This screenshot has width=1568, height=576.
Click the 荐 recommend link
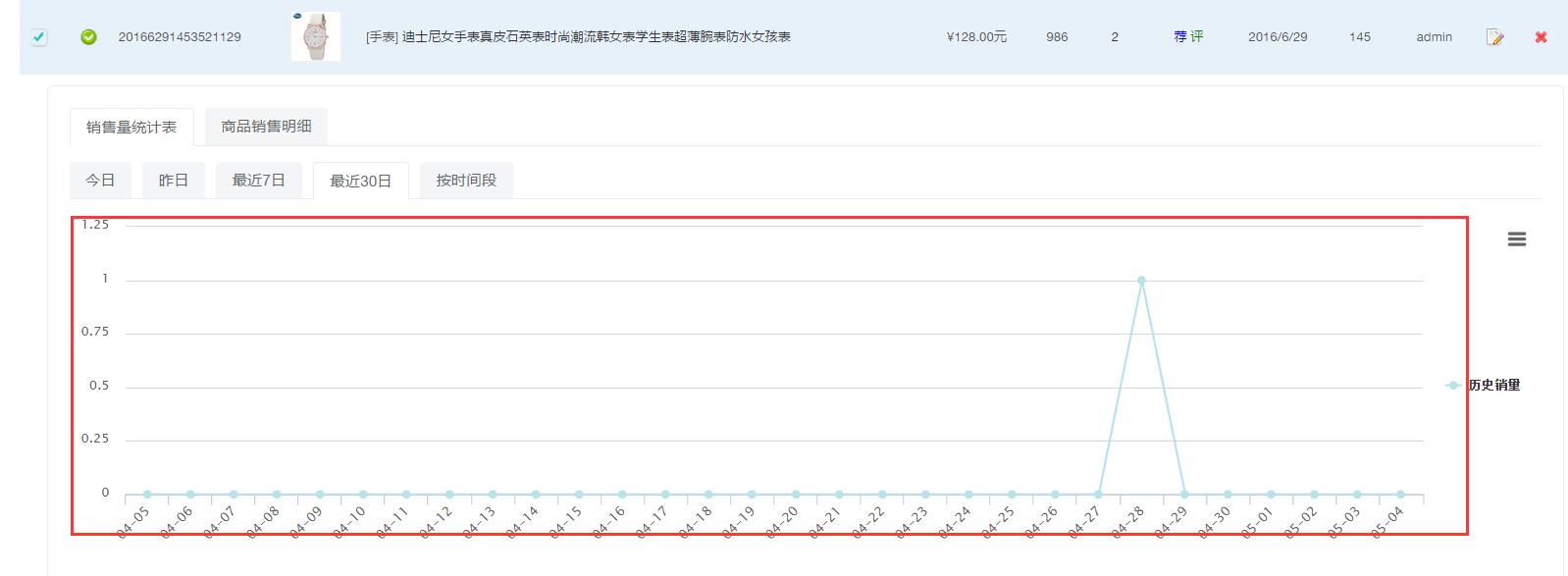[1180, 36]
